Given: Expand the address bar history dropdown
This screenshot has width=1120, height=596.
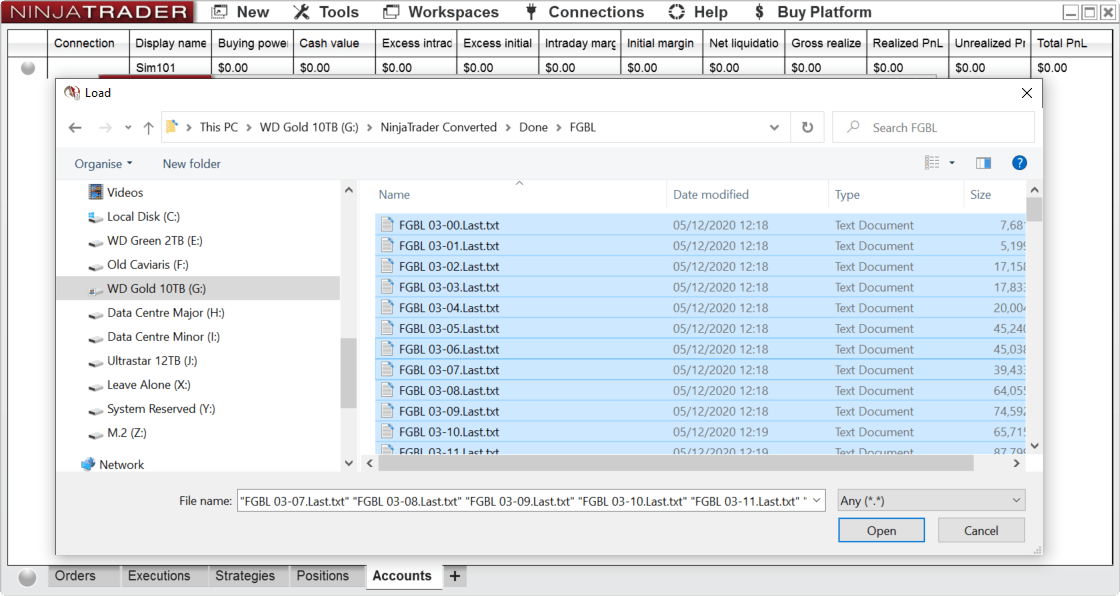Looking at the screenshot, I should (x=774, y=127).
